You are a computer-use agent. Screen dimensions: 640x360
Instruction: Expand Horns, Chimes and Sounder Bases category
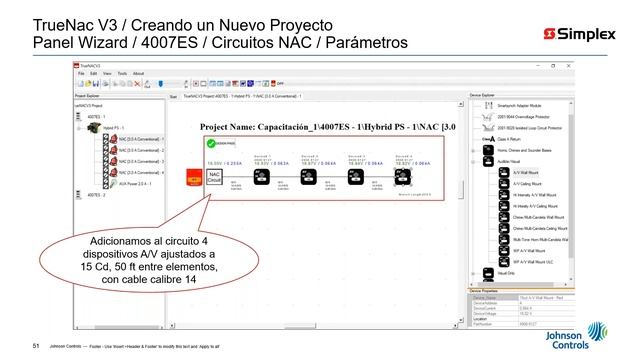[473, 151]
